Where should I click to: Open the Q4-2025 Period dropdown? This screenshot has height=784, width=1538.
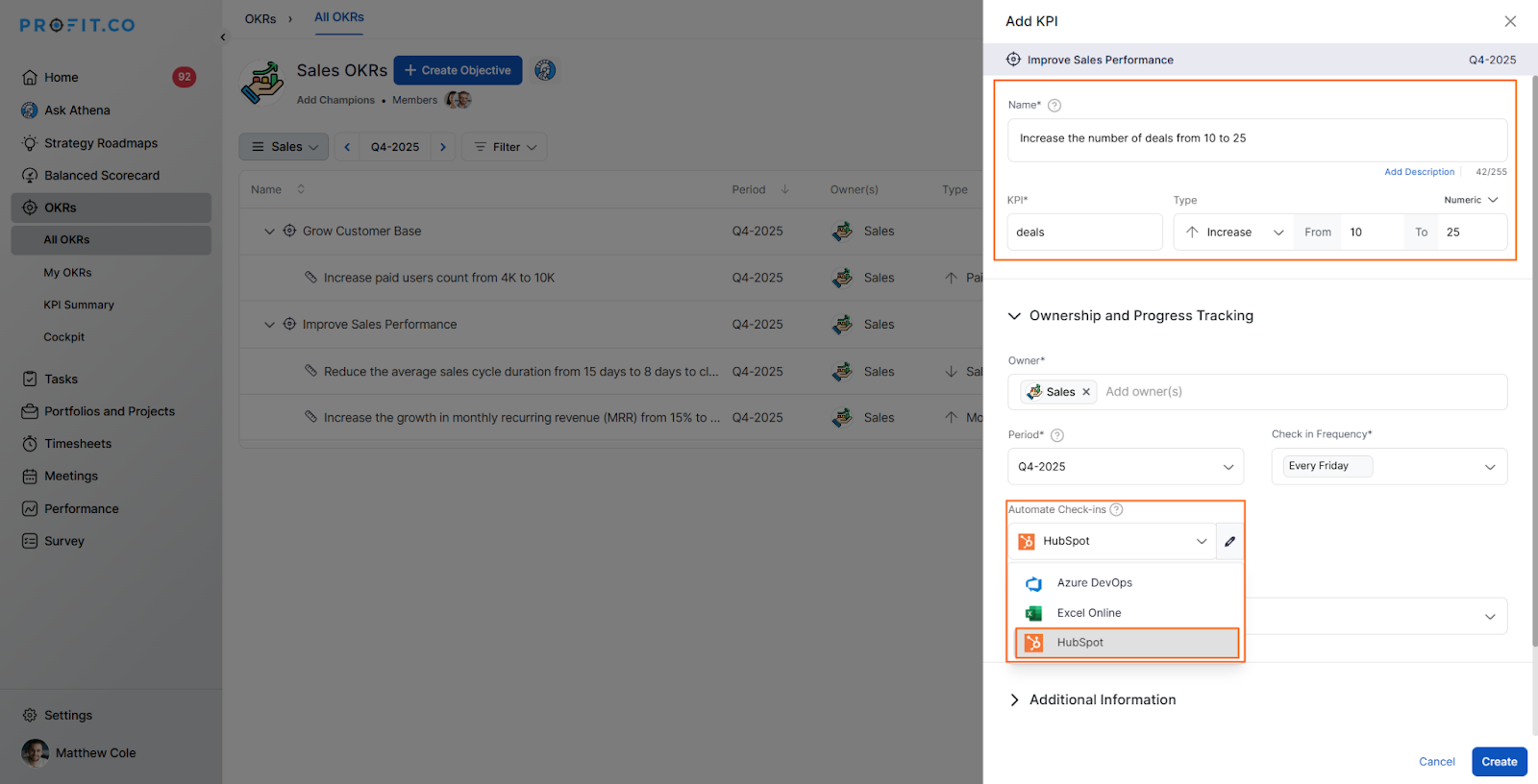pos(1126,467)
